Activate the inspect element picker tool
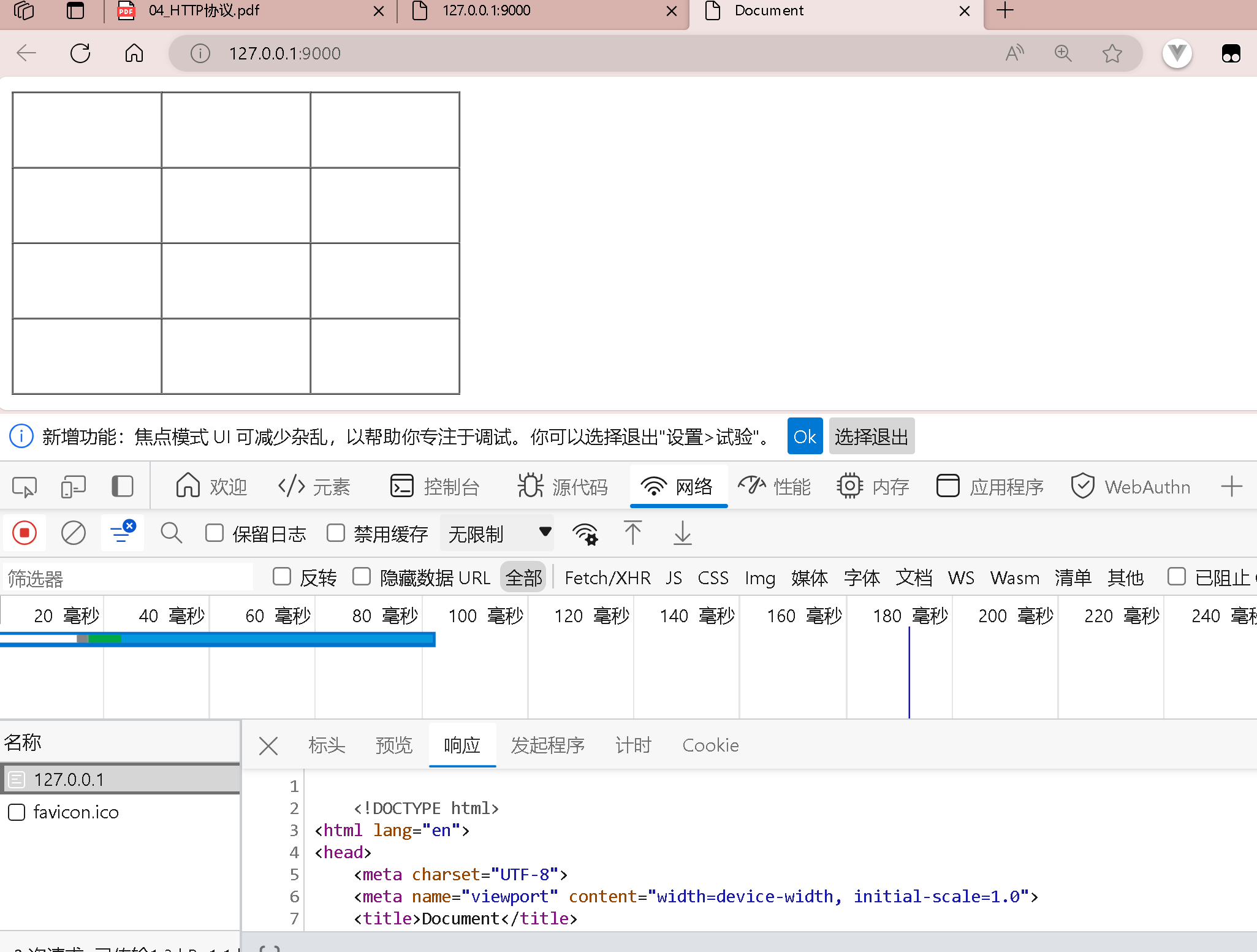Screen dimensions: 1257x952 [25, 487]
